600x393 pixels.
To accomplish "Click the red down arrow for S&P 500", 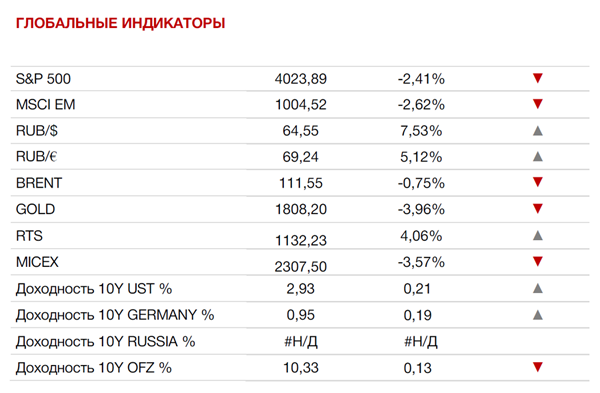I will (x=538, y=78).
